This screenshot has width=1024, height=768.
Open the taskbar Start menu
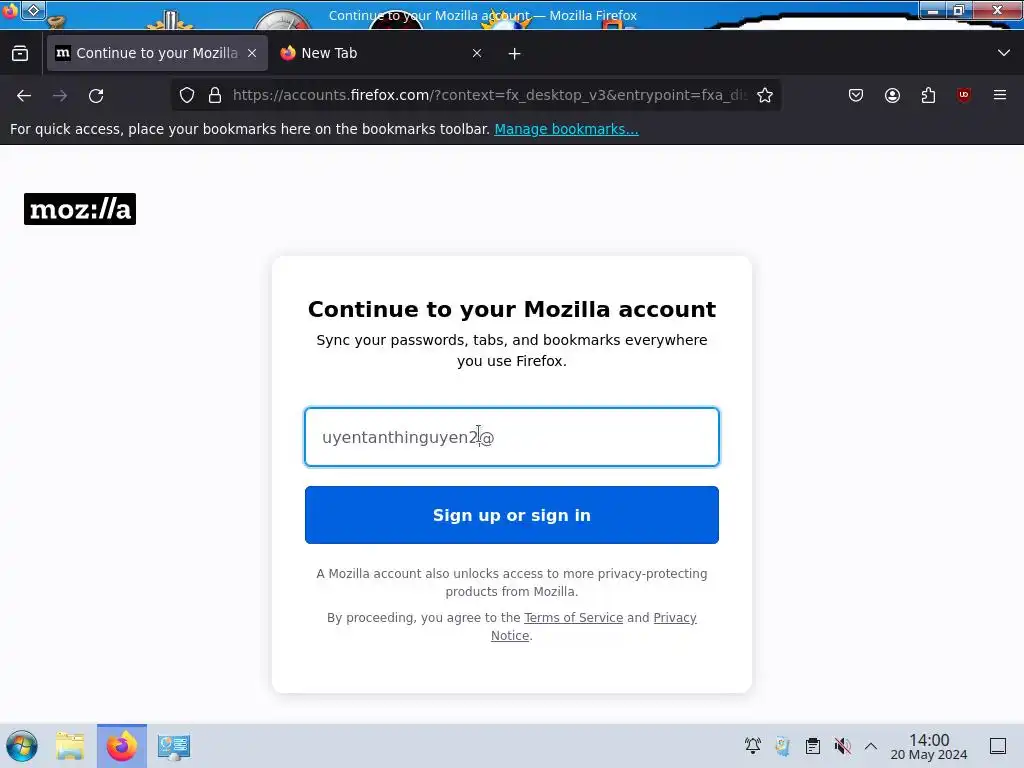click(x=22, y=746)
